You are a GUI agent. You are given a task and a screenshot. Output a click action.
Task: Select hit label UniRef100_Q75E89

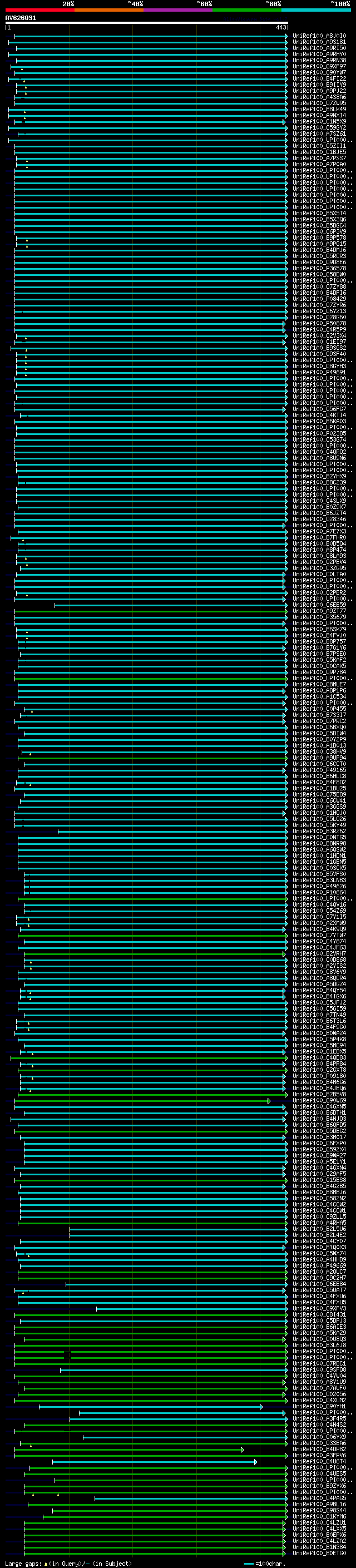pos(319,795)
